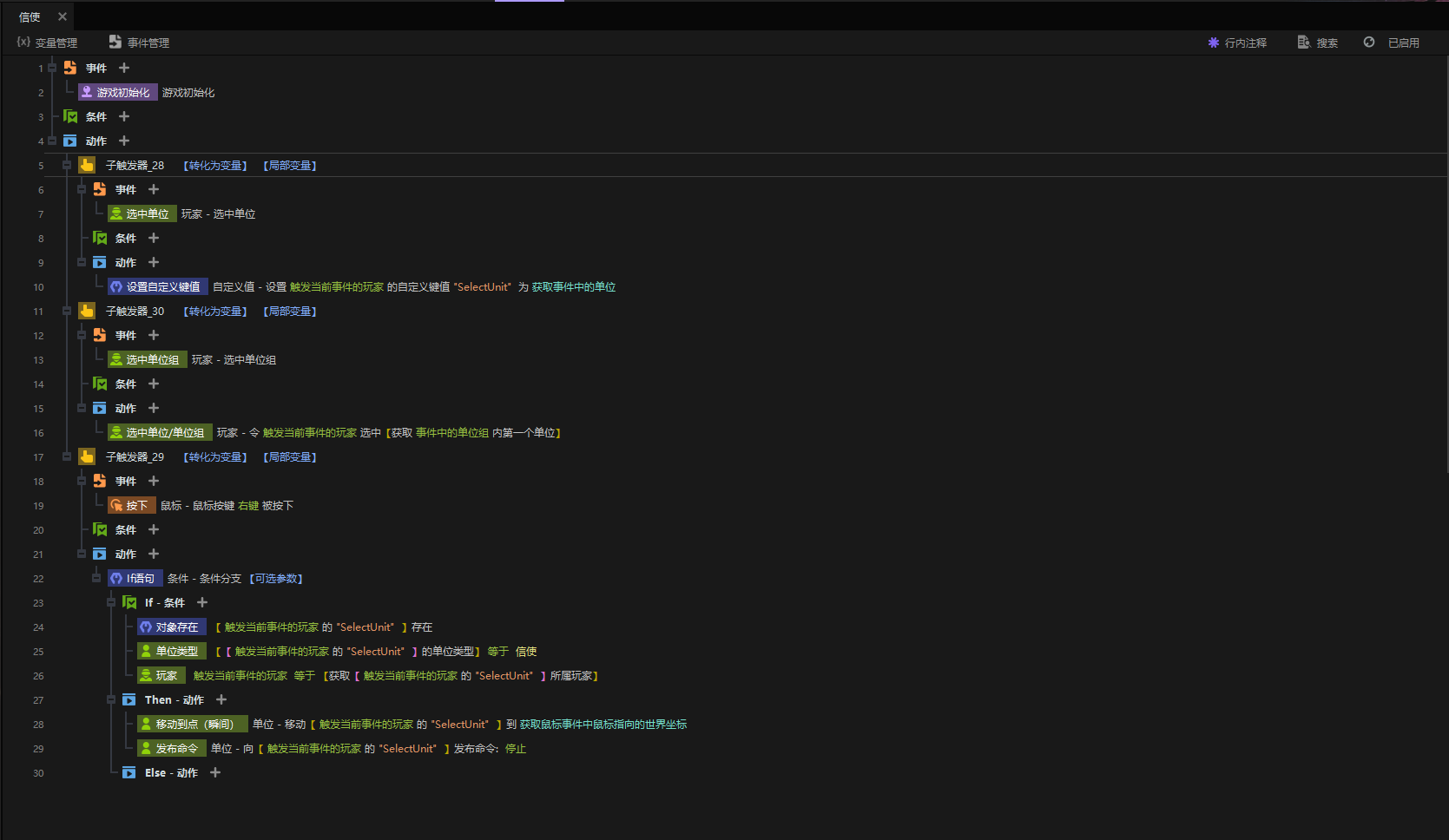
Task: Collapse the Then - 动作 node
Action: tap(111, 699)
